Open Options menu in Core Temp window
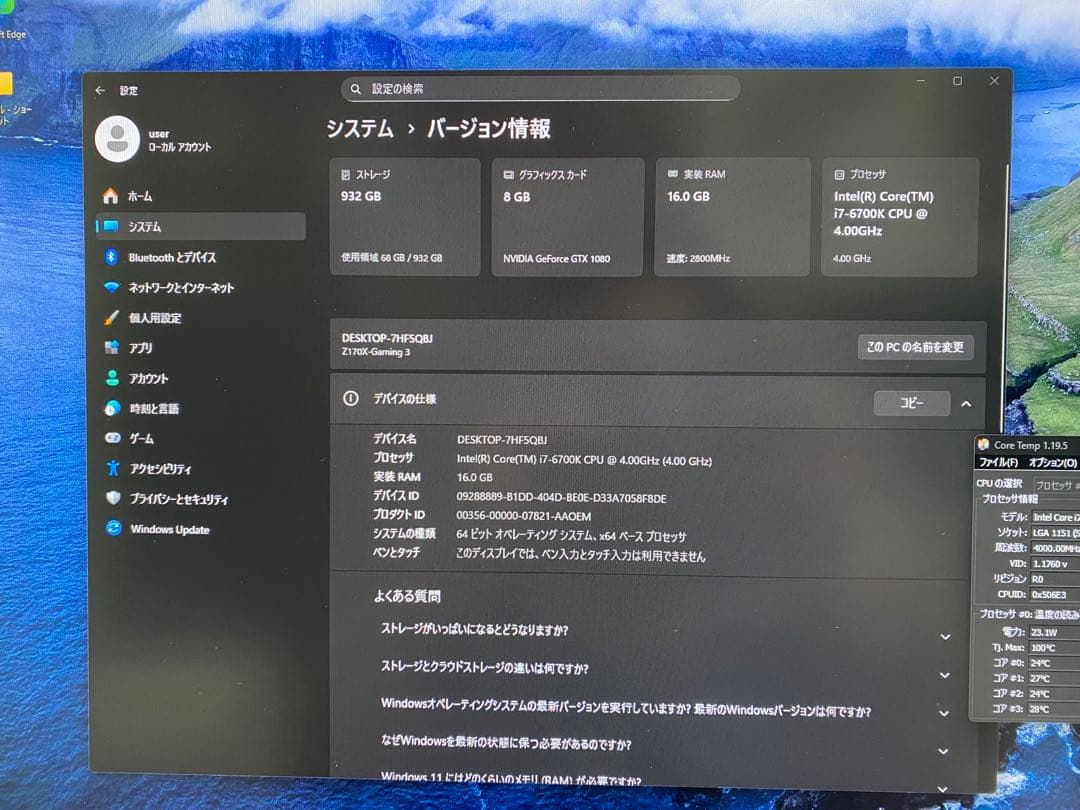Viewport: 1080px width, 810px height. (1052, 463)
